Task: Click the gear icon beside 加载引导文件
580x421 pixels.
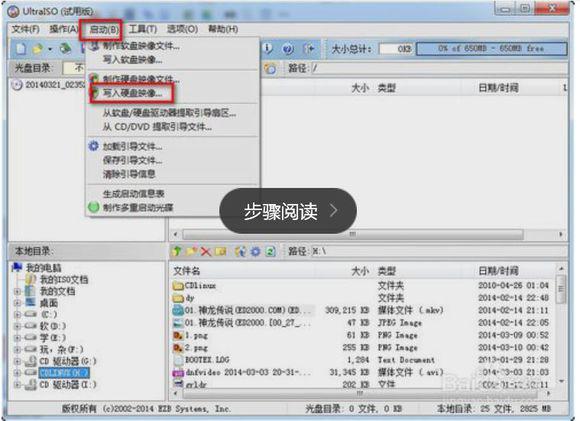Action: (x=94, y=146)
